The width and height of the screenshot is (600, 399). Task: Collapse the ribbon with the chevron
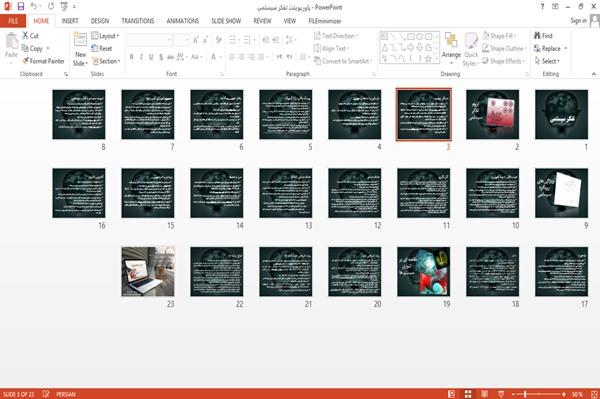pyautogui.click(x=594, y=74)
